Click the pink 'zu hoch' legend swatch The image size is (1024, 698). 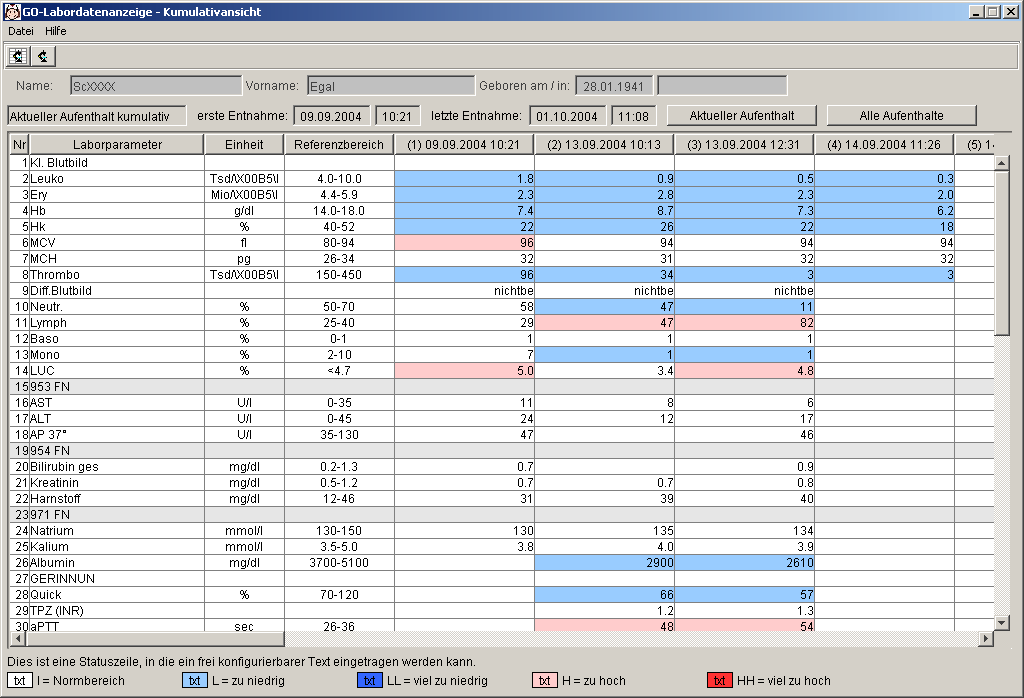(x=545, y=680)
